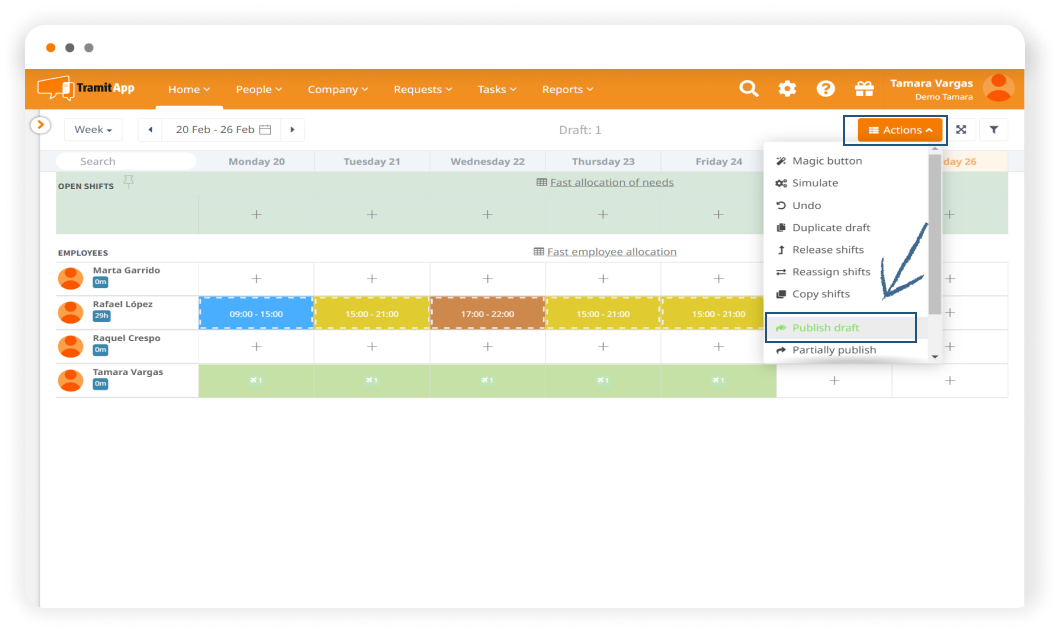Go to previous week arrow
This screenshot has height=633, width=1061.
point(150,130)
